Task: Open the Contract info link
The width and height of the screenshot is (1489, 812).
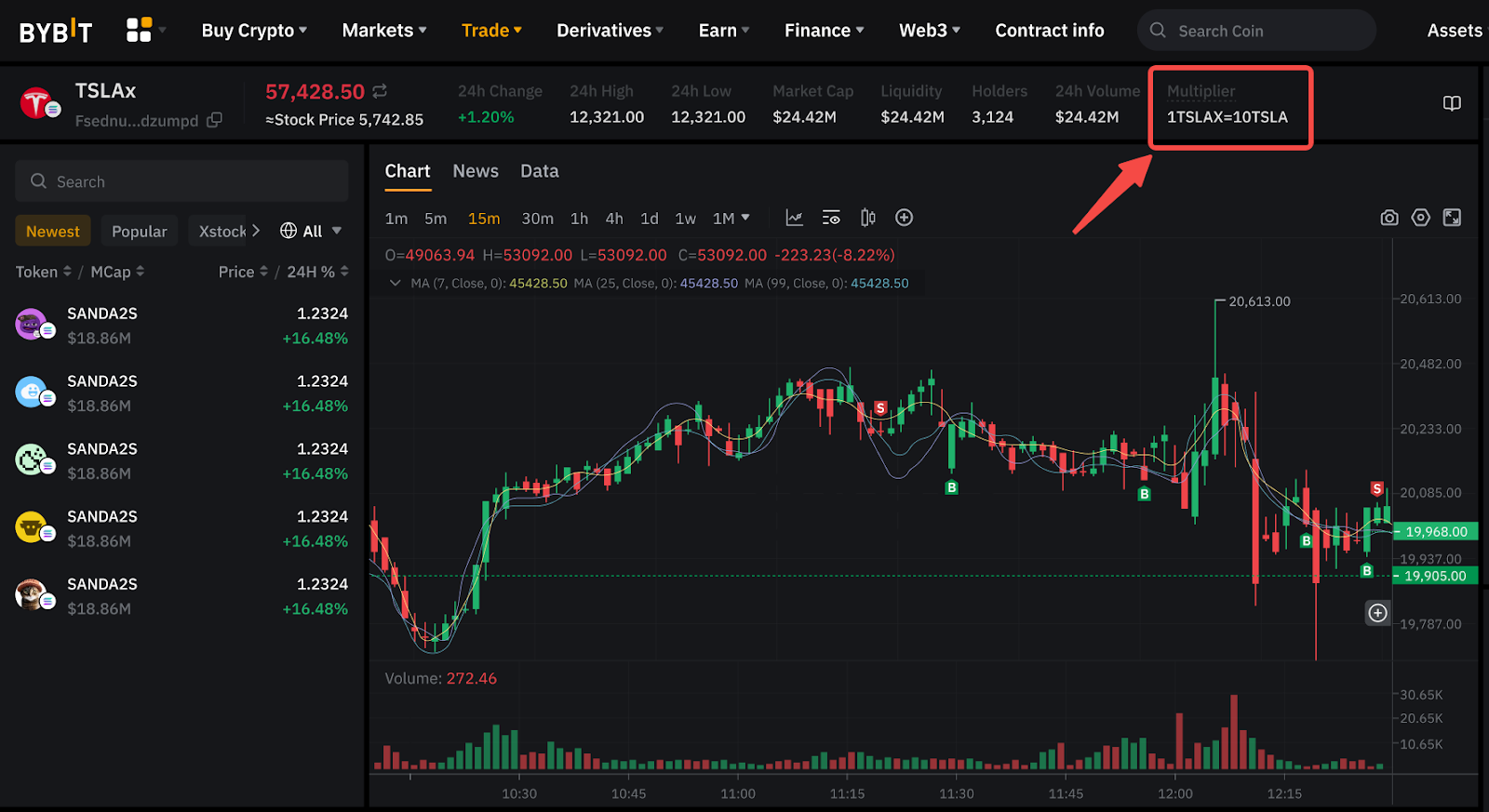Action: coord(1049,31)
